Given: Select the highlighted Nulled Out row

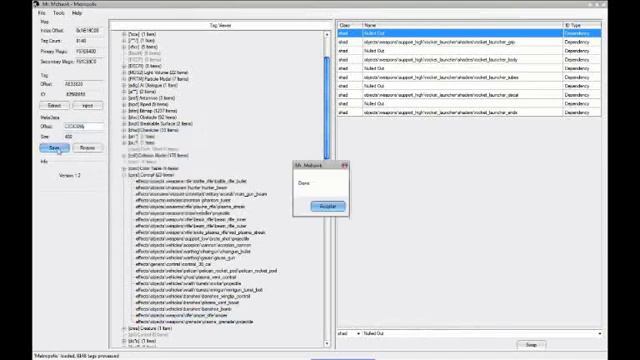Looking at the screenshot, I should click(x=469, y=33).
